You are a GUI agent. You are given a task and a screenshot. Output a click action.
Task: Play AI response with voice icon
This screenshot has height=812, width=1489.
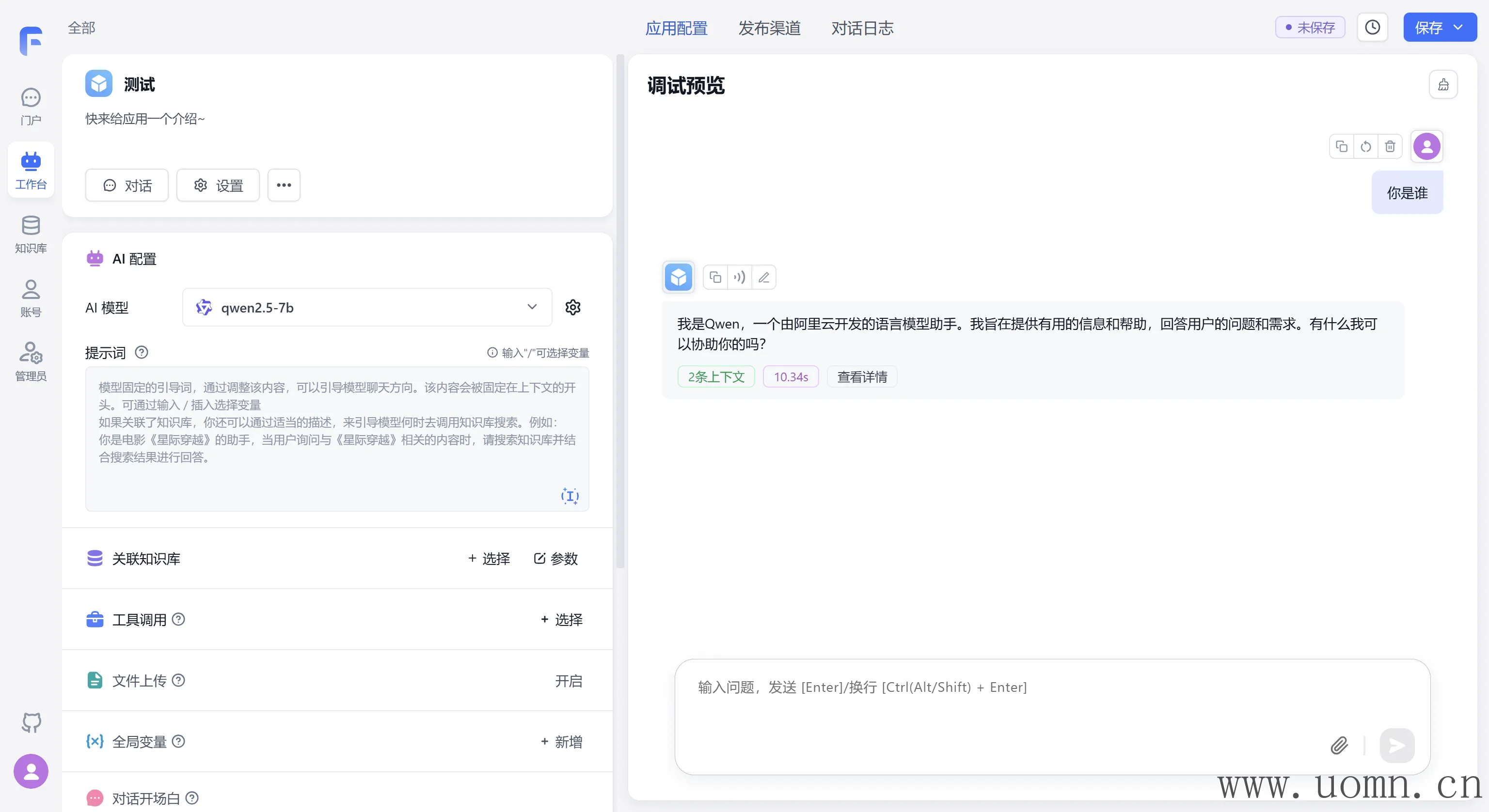click(x=739, y=278)
